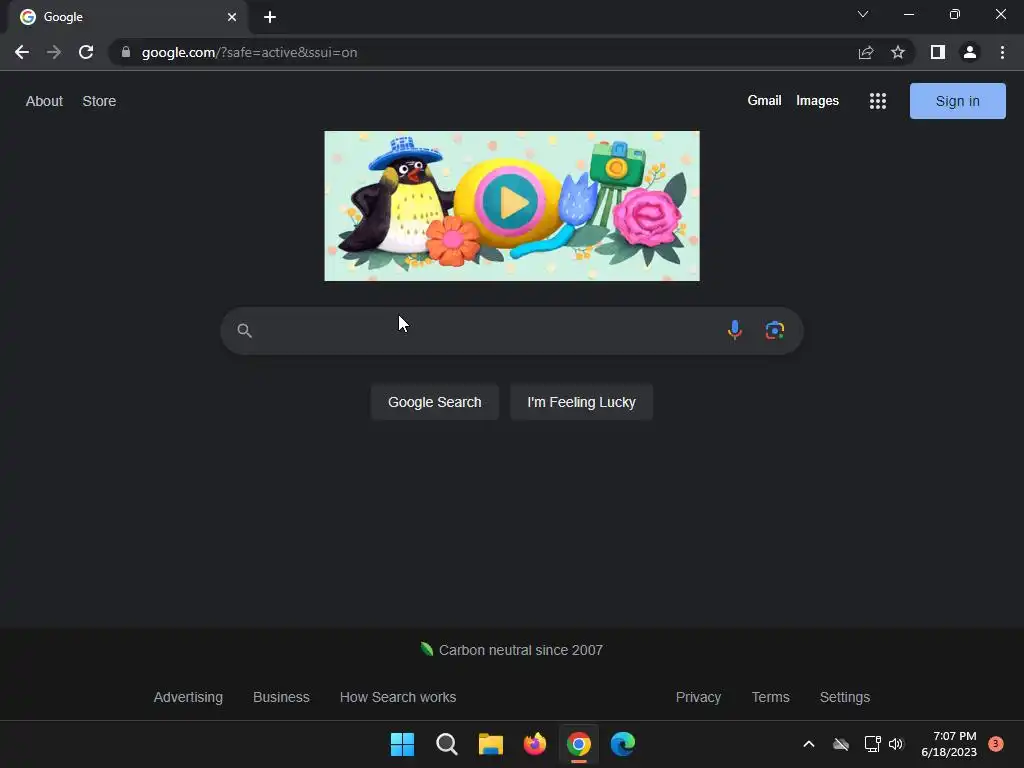Screen dimensions: 1024x768
Task: Click the padlock site info icon
Action: click(126, 52)
